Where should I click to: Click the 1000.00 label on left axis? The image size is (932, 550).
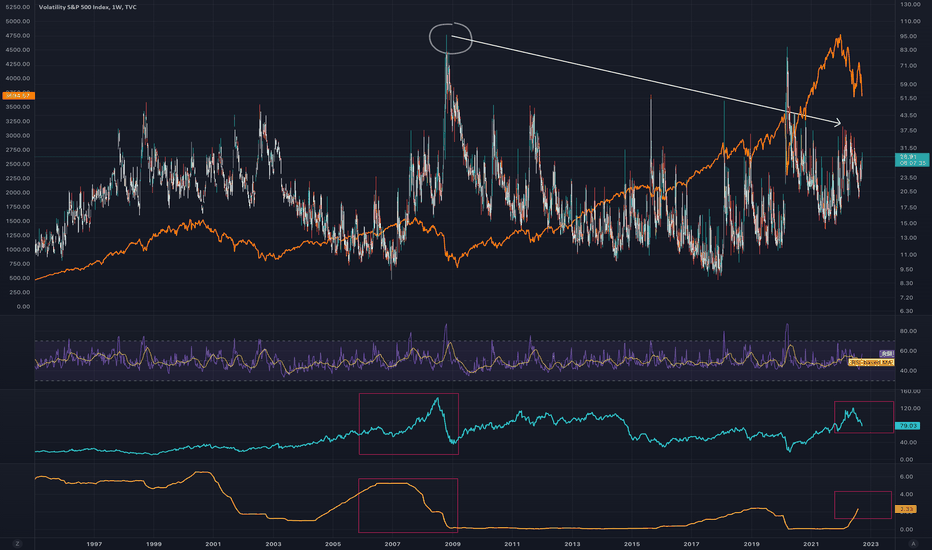pyautogui.click(x=17, y=250)
